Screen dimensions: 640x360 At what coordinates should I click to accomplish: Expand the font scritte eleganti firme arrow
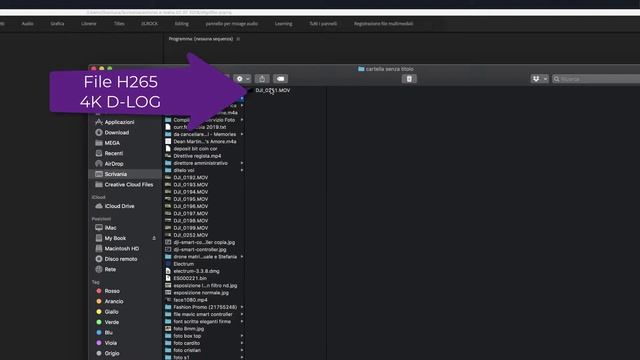(242, 322)
